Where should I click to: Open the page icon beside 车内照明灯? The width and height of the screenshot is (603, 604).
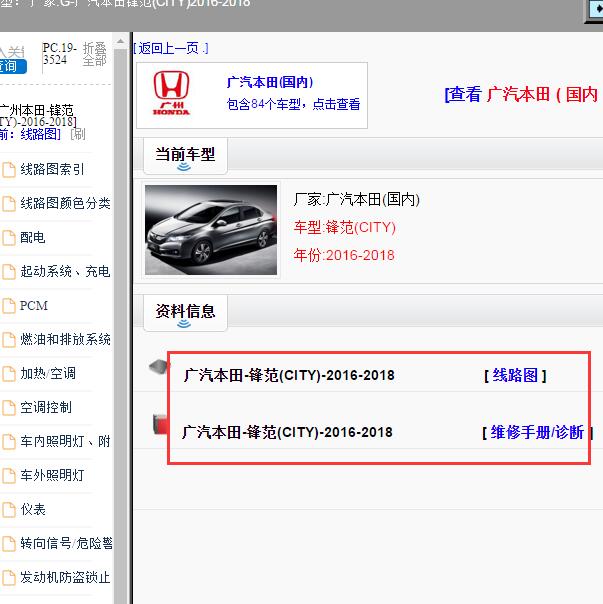point(8,441)
